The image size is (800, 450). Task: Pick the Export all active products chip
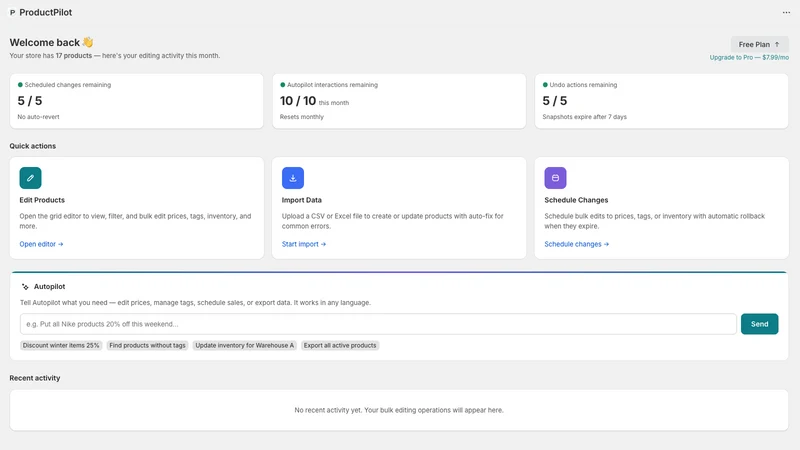coord(340,345)
